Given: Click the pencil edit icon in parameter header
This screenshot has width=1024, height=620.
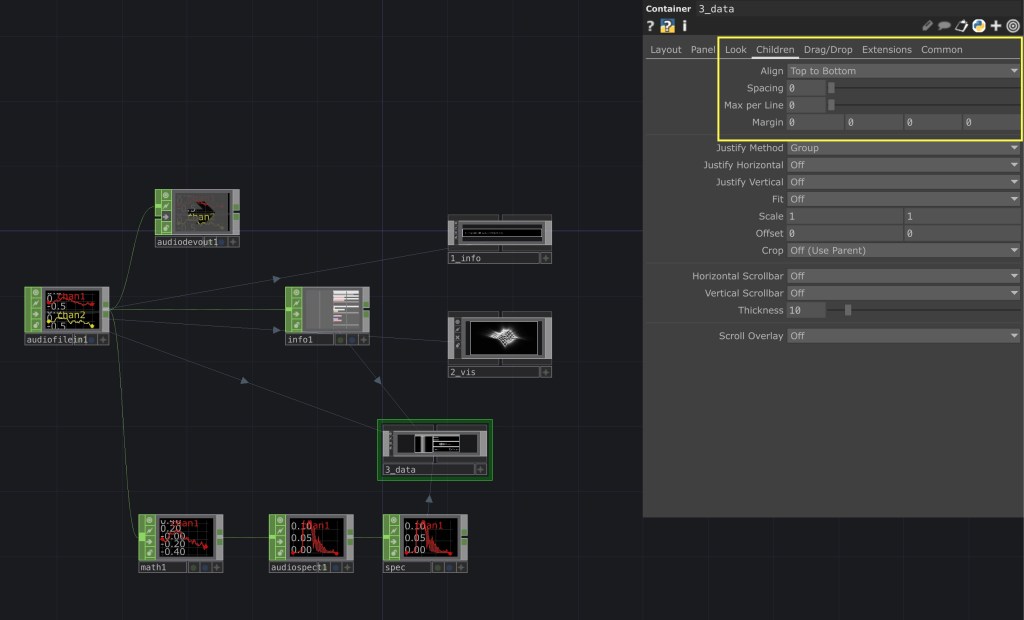Looking at the screenshot, I should (927, 26).
